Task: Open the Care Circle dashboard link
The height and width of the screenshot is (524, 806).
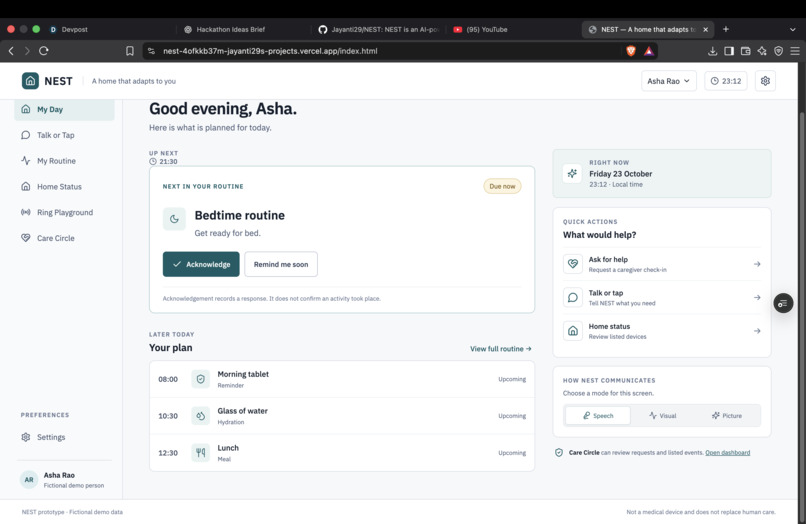Action: (x=727, y=453)
